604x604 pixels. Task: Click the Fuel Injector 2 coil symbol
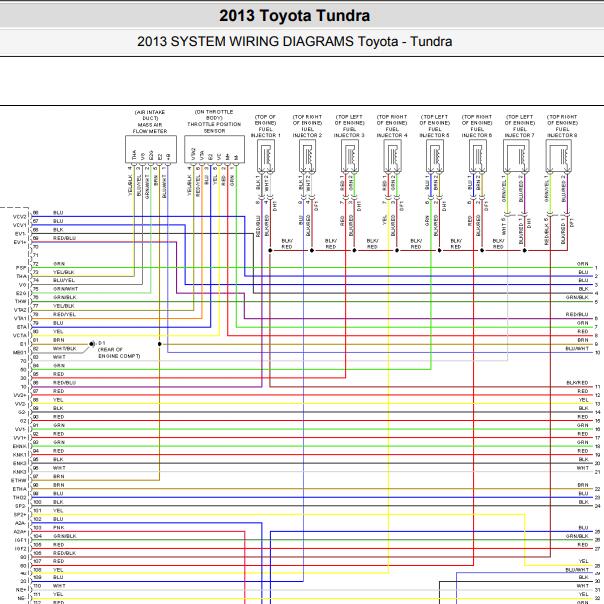point(308,156)
